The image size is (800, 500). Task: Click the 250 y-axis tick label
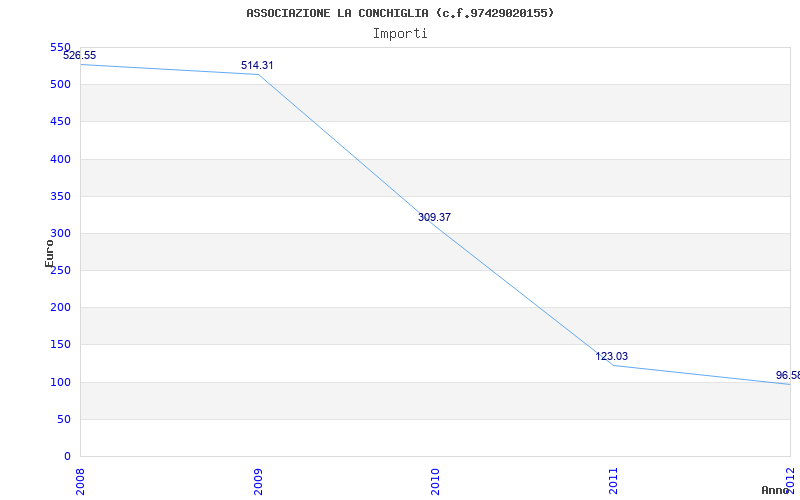point(61,271)
